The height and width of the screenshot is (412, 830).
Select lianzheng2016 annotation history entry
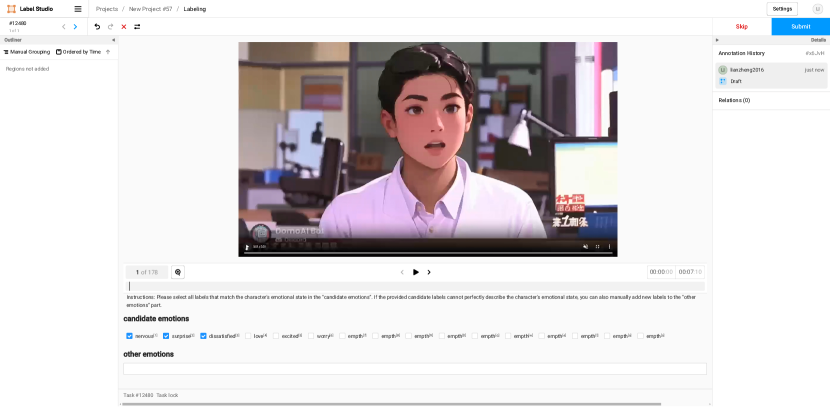click(x=771, y=75)
